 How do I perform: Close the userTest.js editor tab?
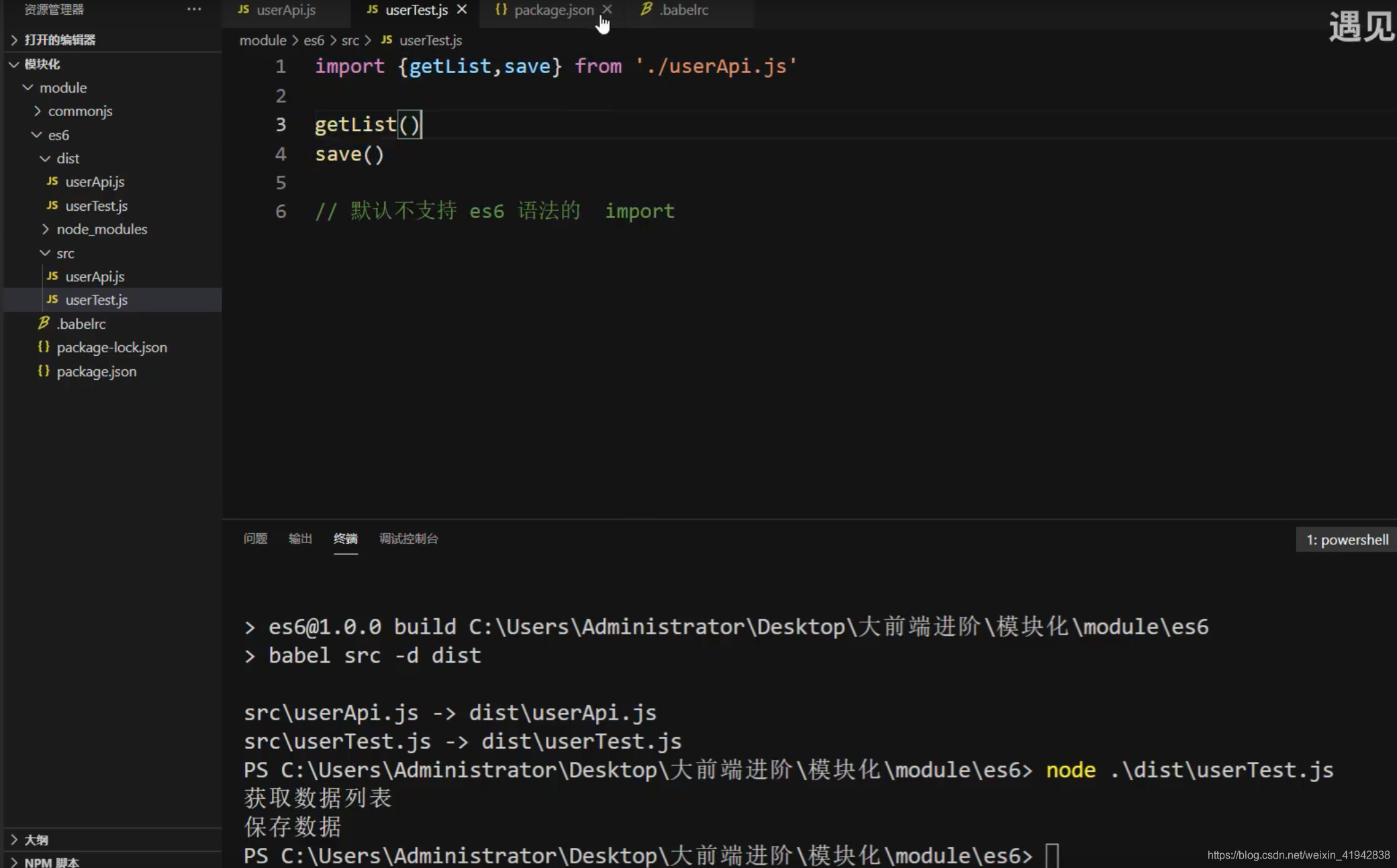tap(462, 9)
